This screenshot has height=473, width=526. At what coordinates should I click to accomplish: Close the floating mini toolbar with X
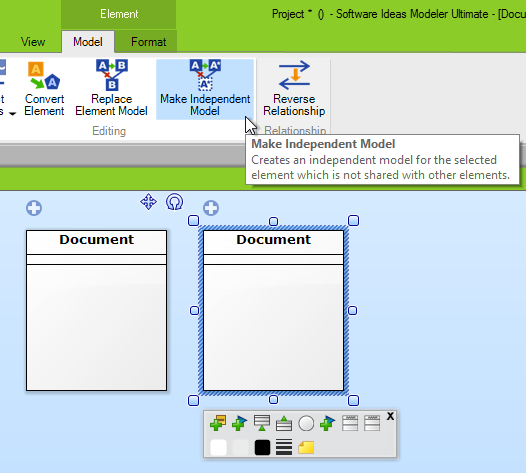tap(390, 416)
